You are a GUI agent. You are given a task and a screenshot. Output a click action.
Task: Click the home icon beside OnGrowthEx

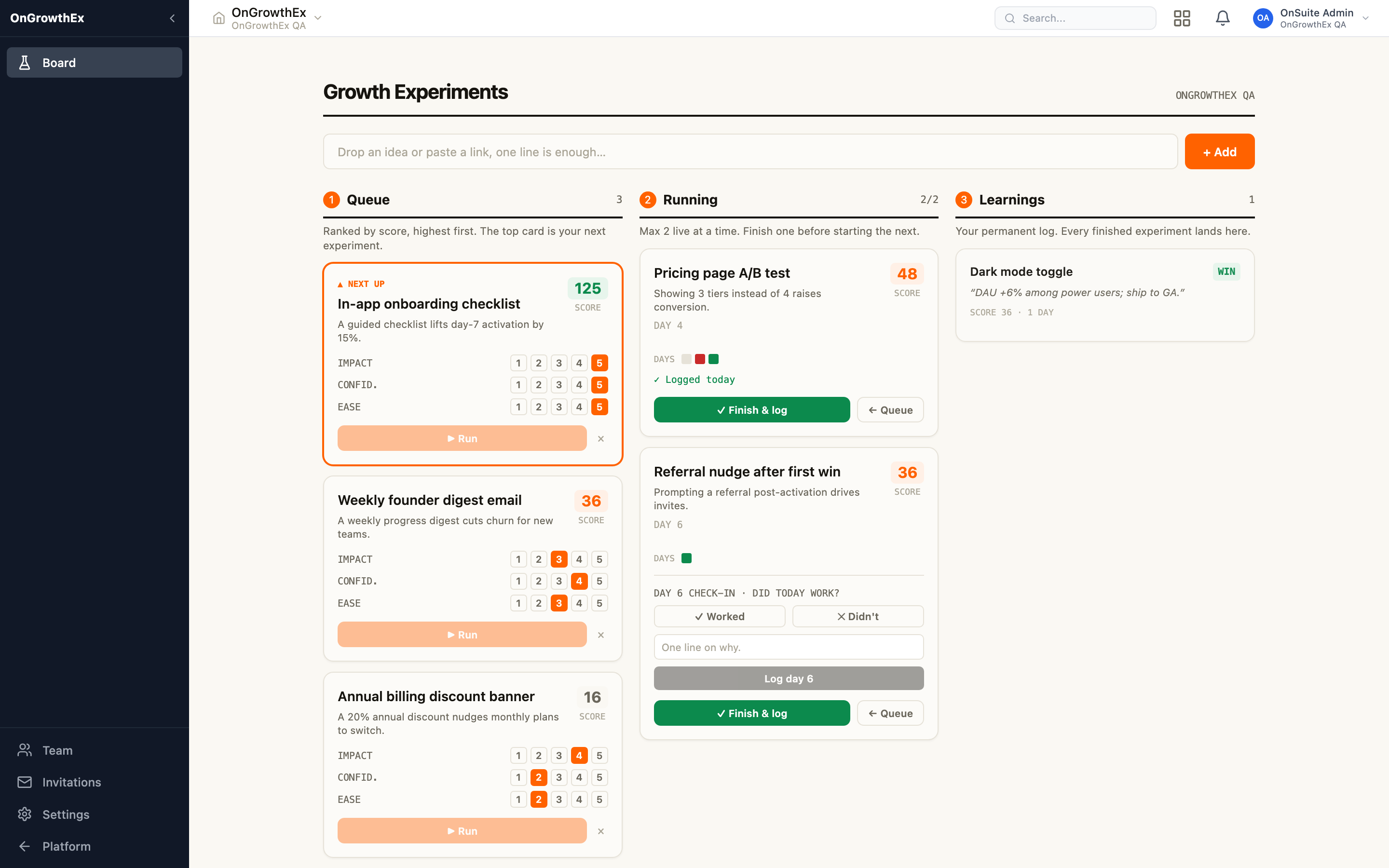[x=218, y=18]
